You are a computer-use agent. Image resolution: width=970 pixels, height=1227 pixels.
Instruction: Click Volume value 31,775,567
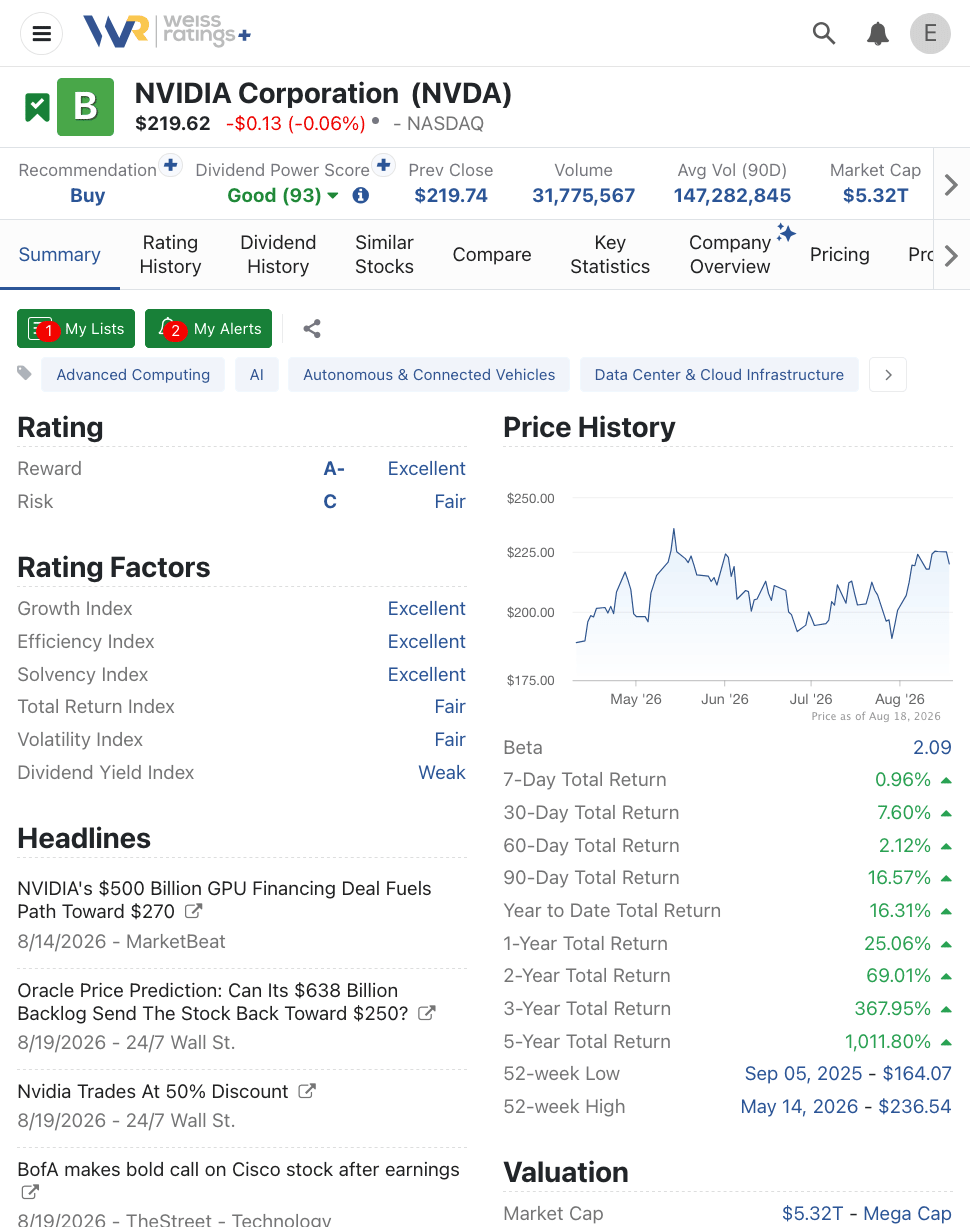tap(584, 195)
